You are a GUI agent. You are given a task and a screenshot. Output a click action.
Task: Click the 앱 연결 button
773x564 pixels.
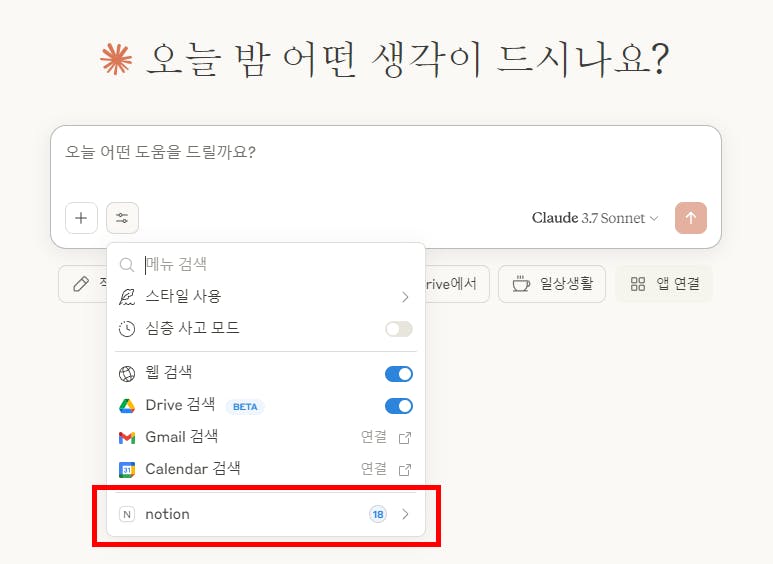click(664, 284)
